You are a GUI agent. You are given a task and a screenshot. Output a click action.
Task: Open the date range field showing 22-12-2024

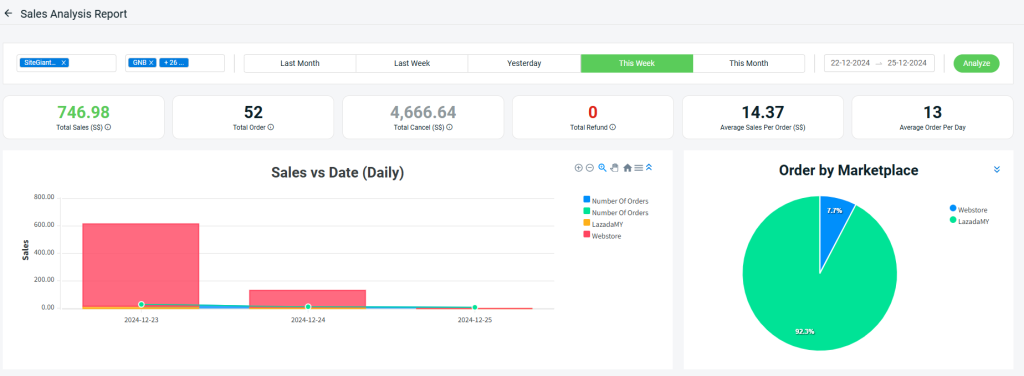(x=879, y=63)
